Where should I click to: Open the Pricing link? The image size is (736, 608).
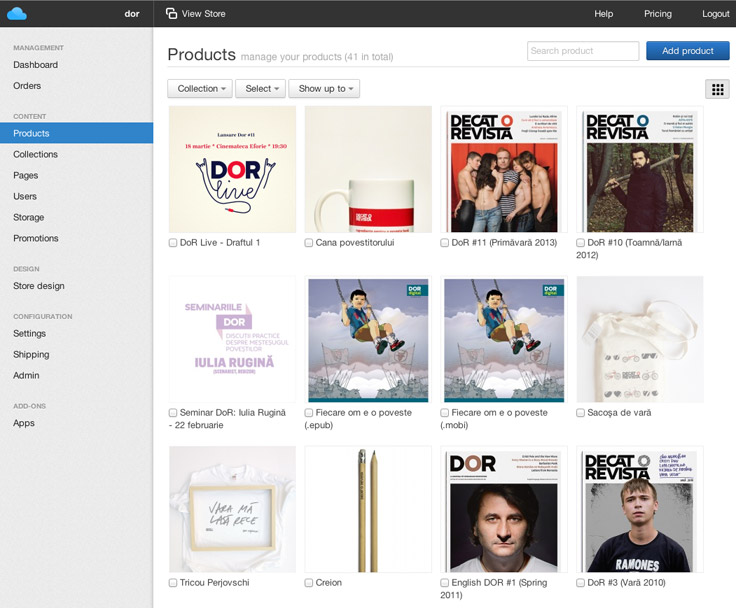coord(658,14)
